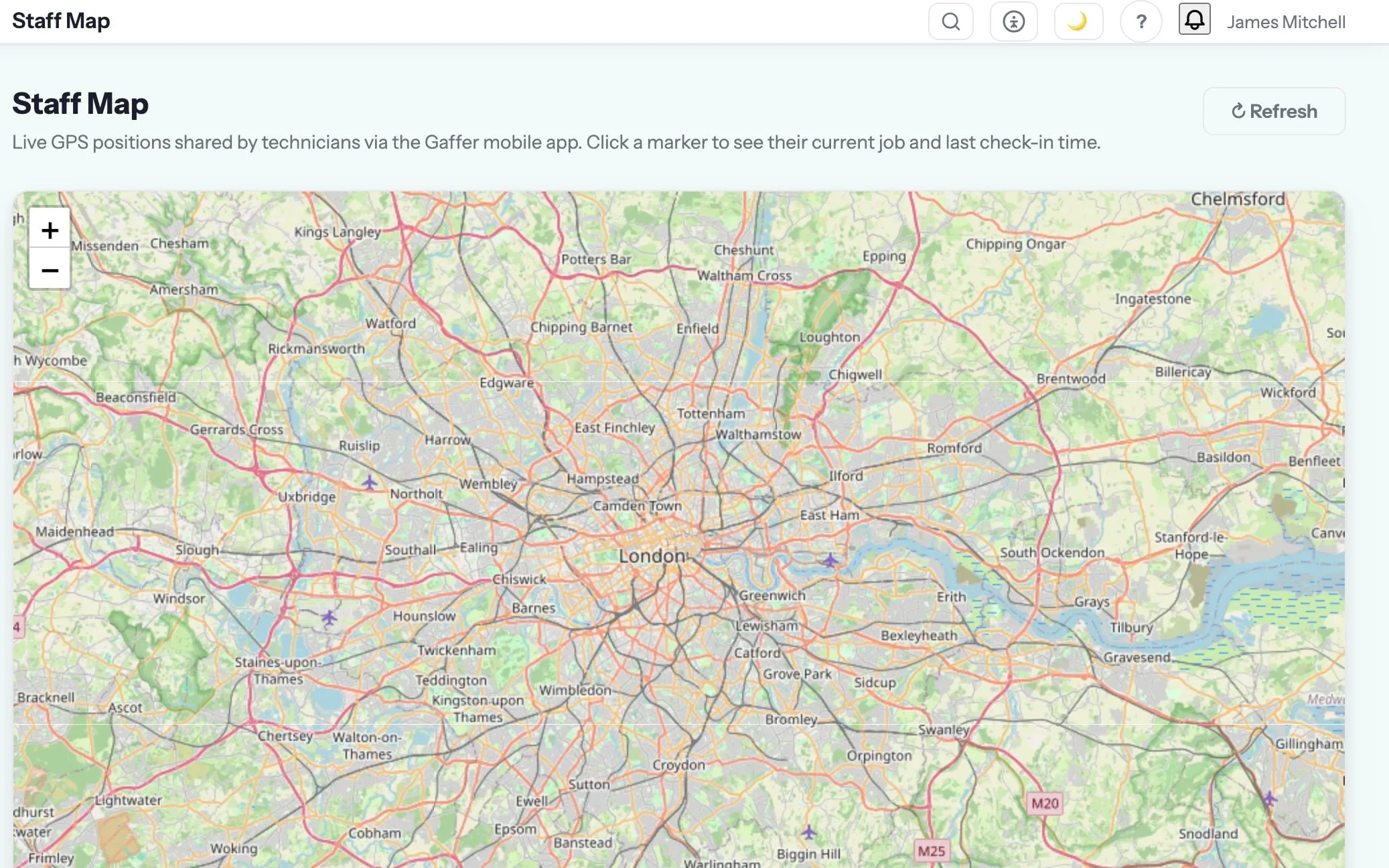Open notifications bell icon
Image resolution: width=1389 pixels, height=868 pixels.
click(x=1194, y=19)
